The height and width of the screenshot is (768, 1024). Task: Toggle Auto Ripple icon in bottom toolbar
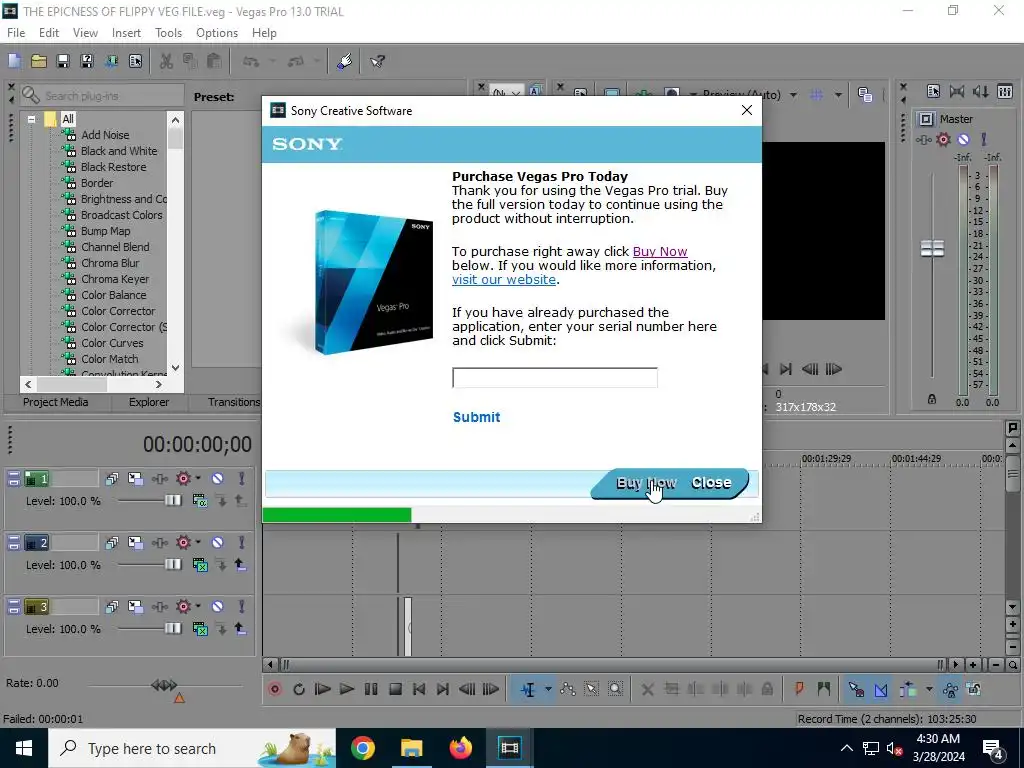[908, 689]
